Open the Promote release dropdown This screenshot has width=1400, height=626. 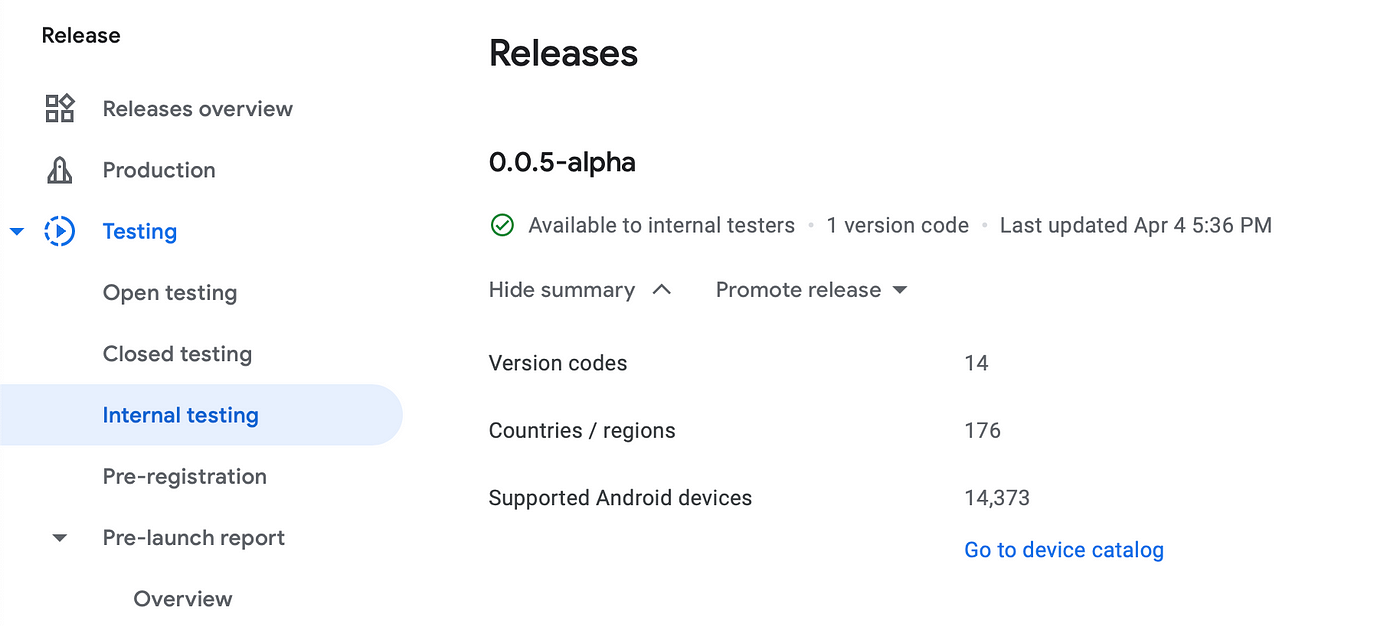[x=812, y=290]
